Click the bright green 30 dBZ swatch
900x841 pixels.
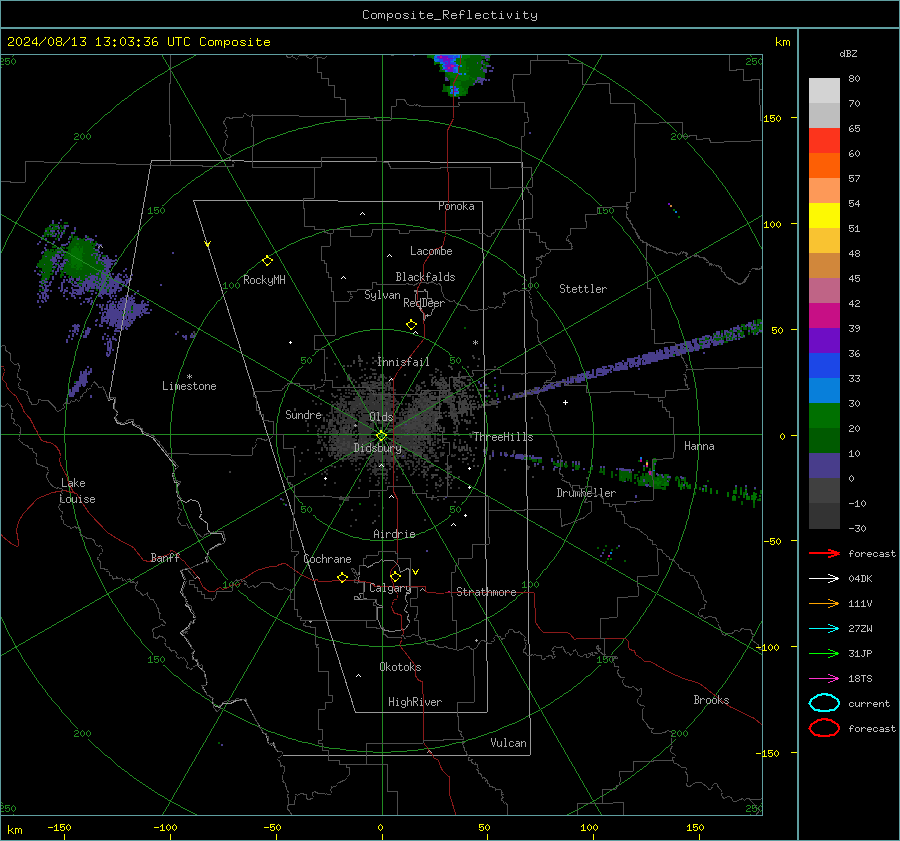[x=824, y=416]
